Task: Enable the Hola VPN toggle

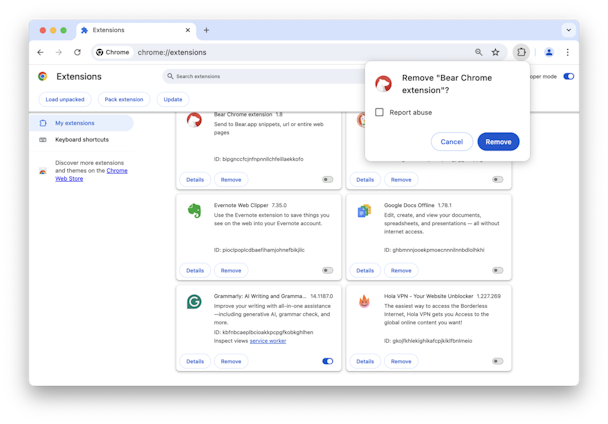Action: coord(497,361)
